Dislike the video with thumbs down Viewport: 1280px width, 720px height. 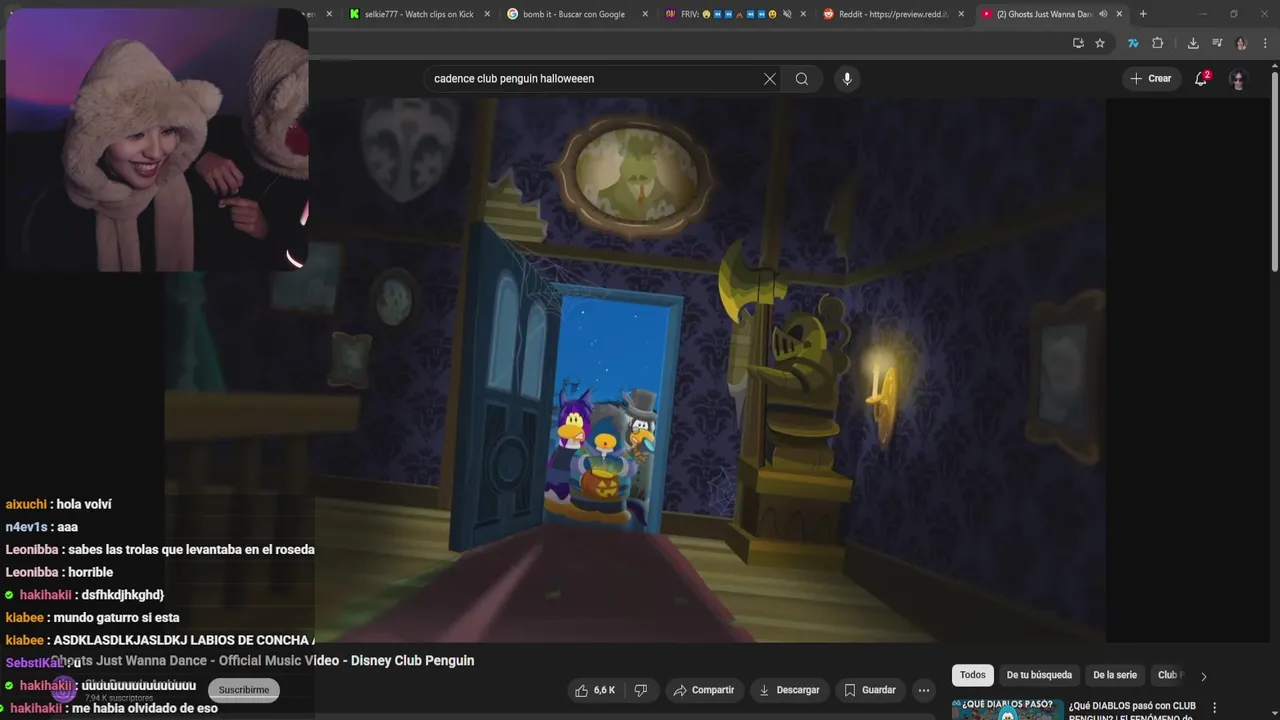[641, 690]
